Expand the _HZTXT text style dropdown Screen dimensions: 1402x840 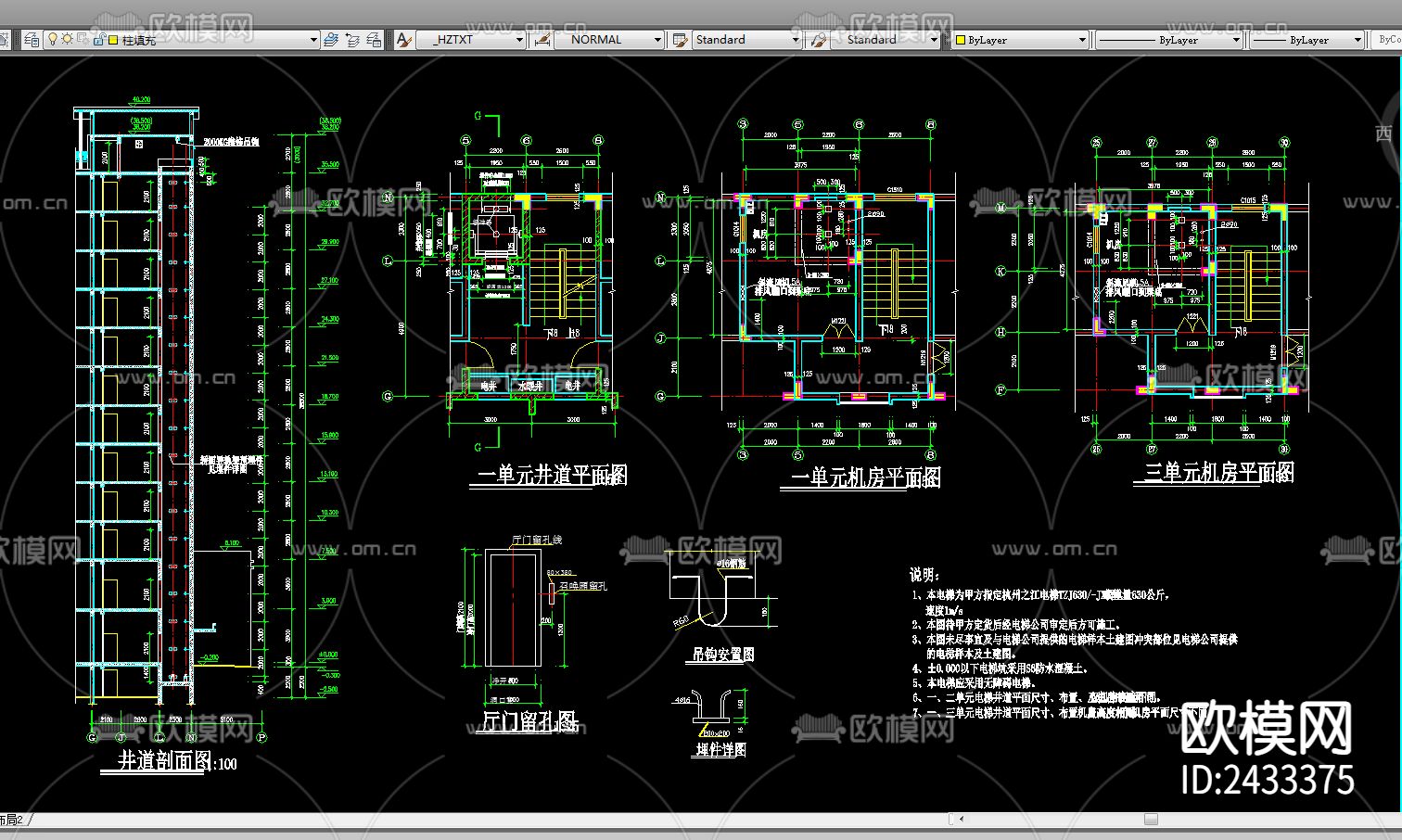click(x=519, y=40)
